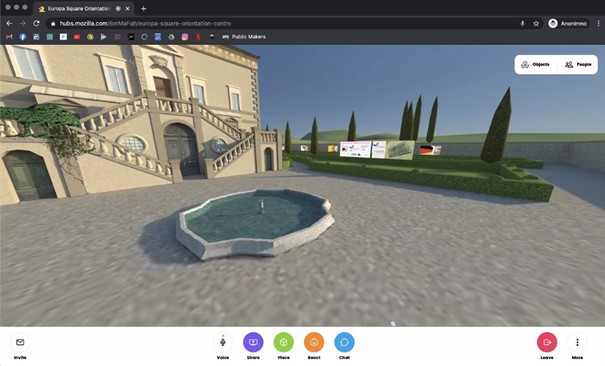Open Chrome three-dot menu

coord(598,24)
